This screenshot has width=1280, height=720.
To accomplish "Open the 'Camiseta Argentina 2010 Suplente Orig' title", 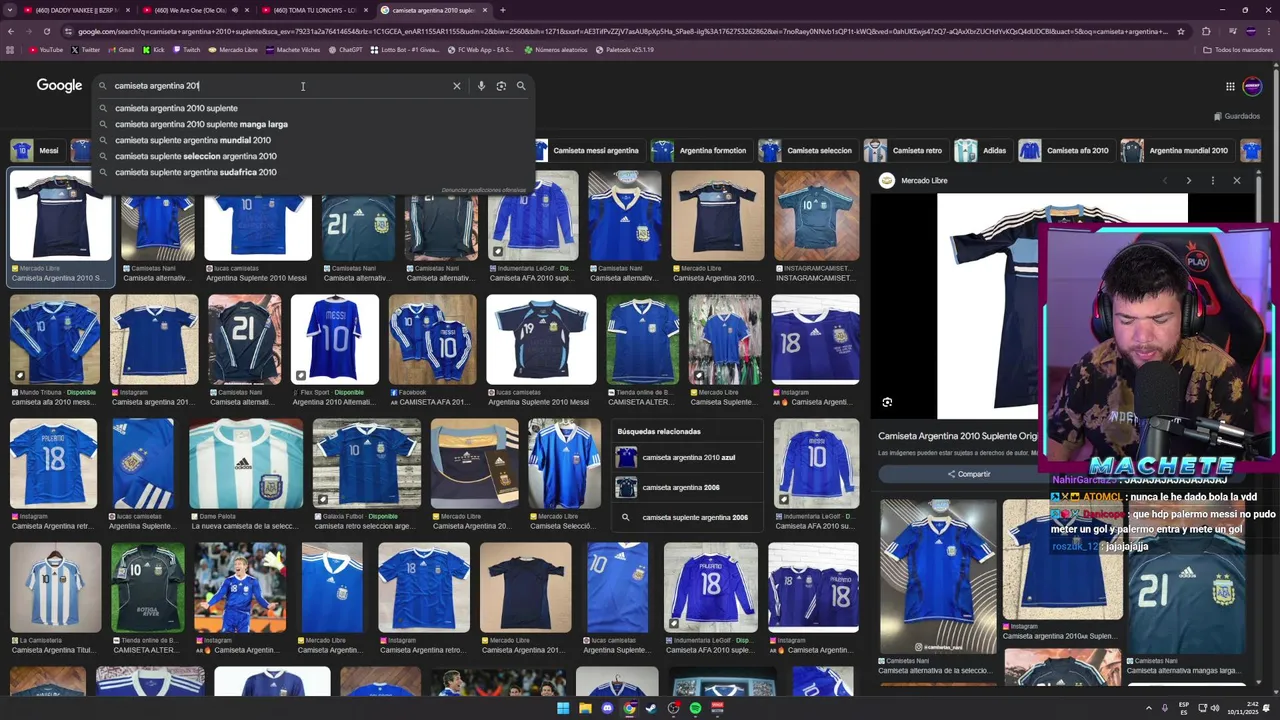I will click(957, 436).
